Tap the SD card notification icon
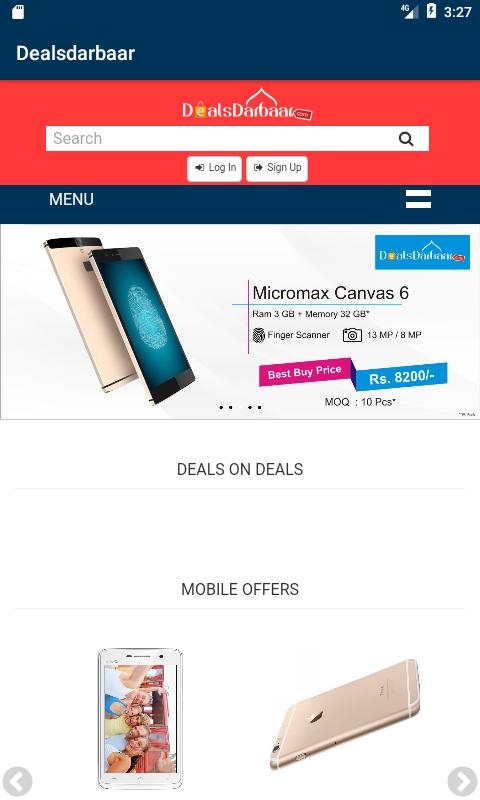 point(18,12)
